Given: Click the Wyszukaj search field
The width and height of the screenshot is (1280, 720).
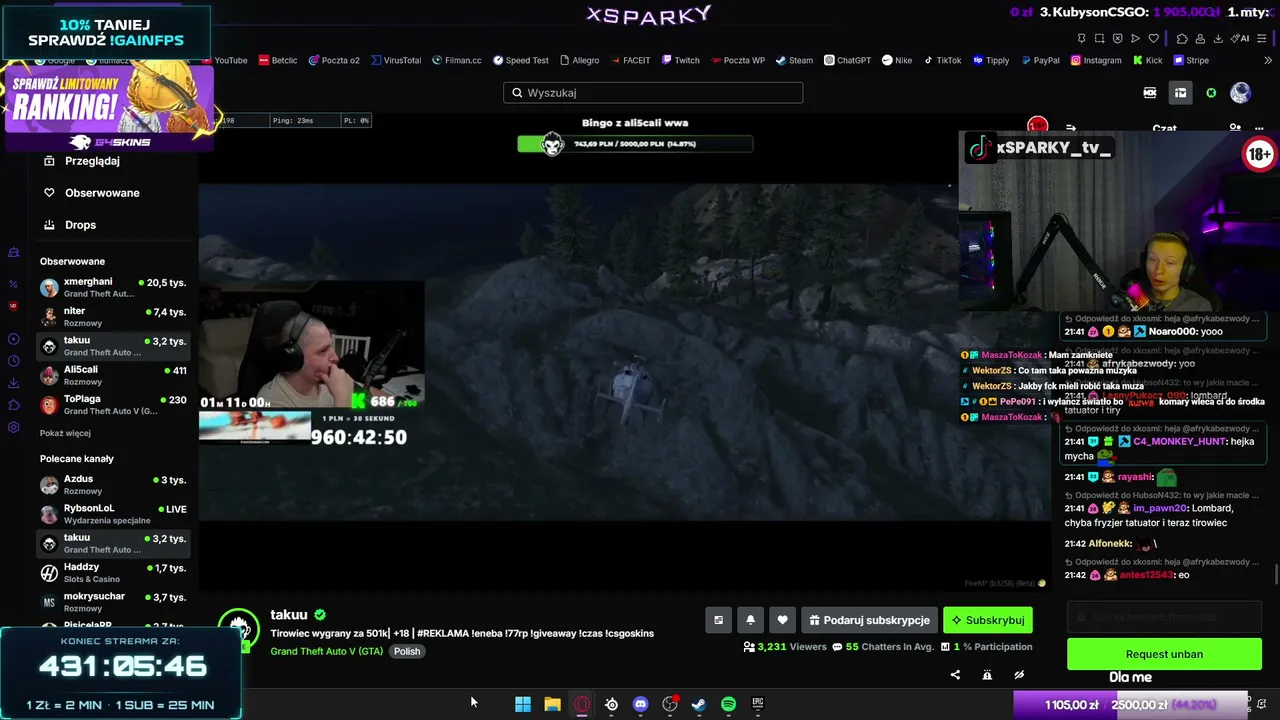Looking at the screenshot, I should tap(653, 93).
